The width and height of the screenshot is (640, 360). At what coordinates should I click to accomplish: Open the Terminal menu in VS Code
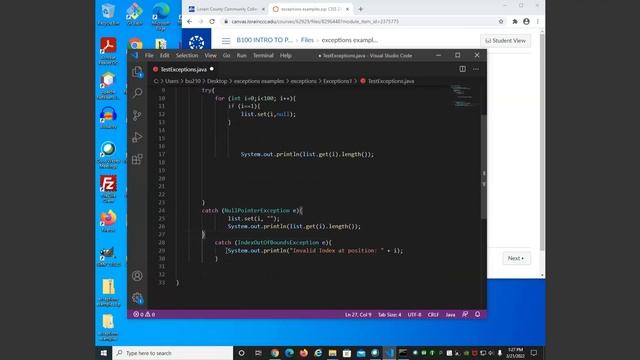coord(263,56)
